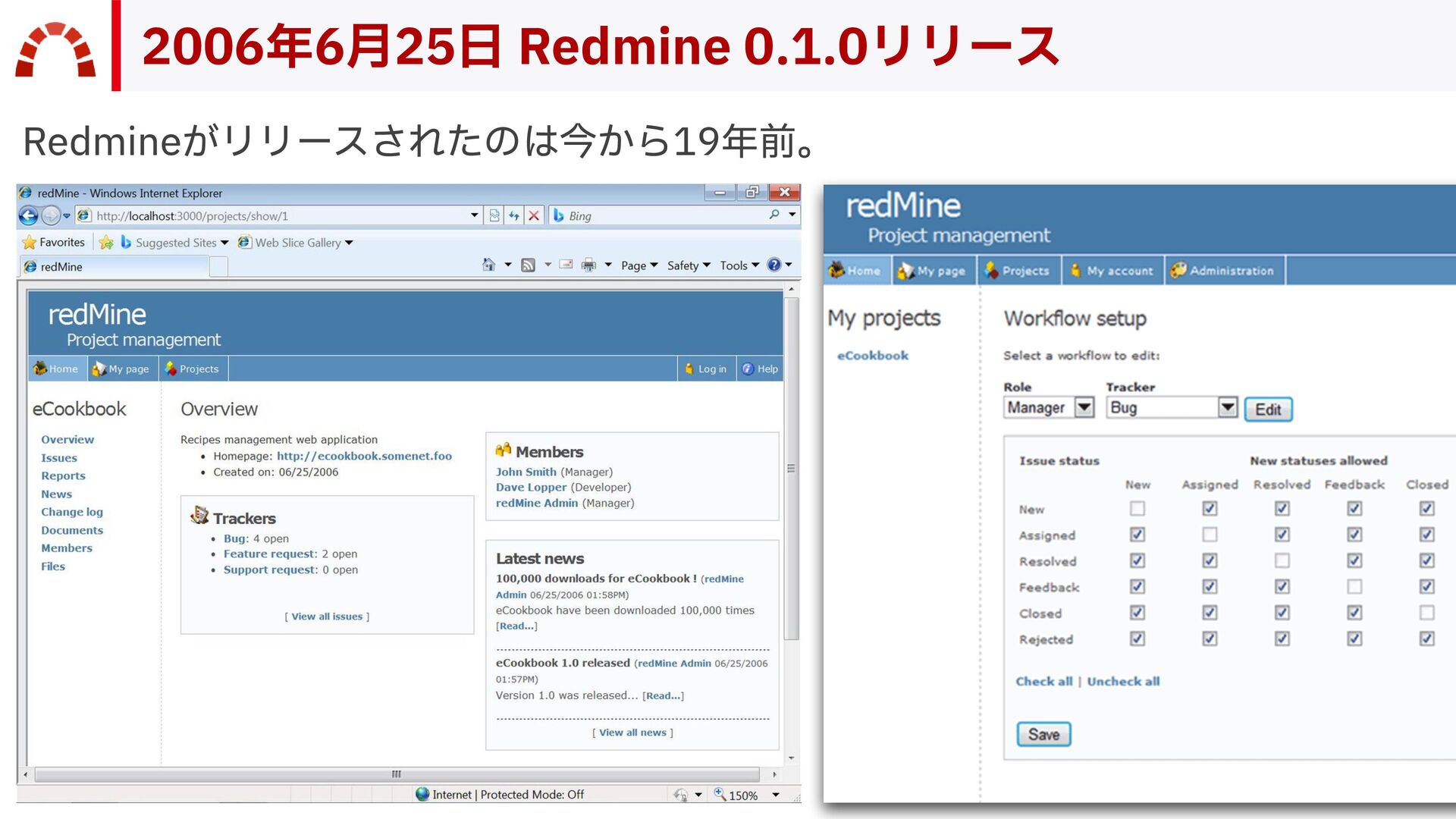Check Assigned row, Assigned column checkbox
1456x819 pixels.
[1210, 535]
